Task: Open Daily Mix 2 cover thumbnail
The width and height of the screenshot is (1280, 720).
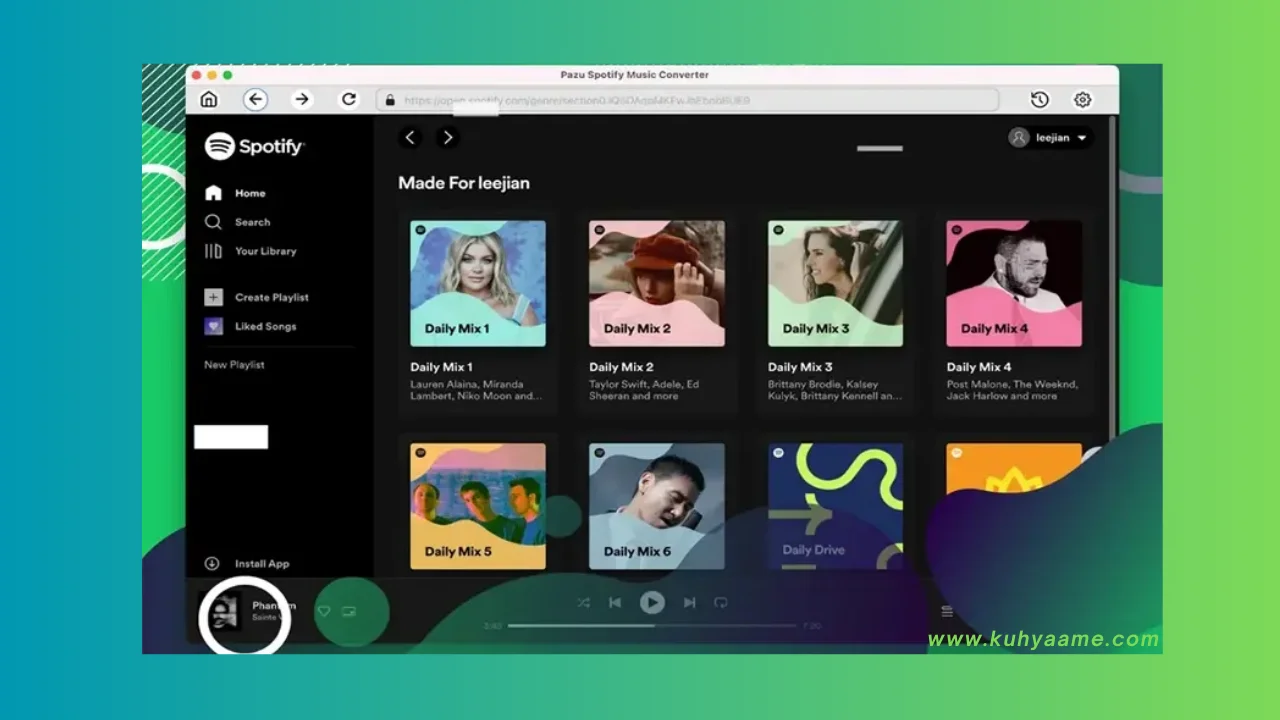Action: pos(657,284)
